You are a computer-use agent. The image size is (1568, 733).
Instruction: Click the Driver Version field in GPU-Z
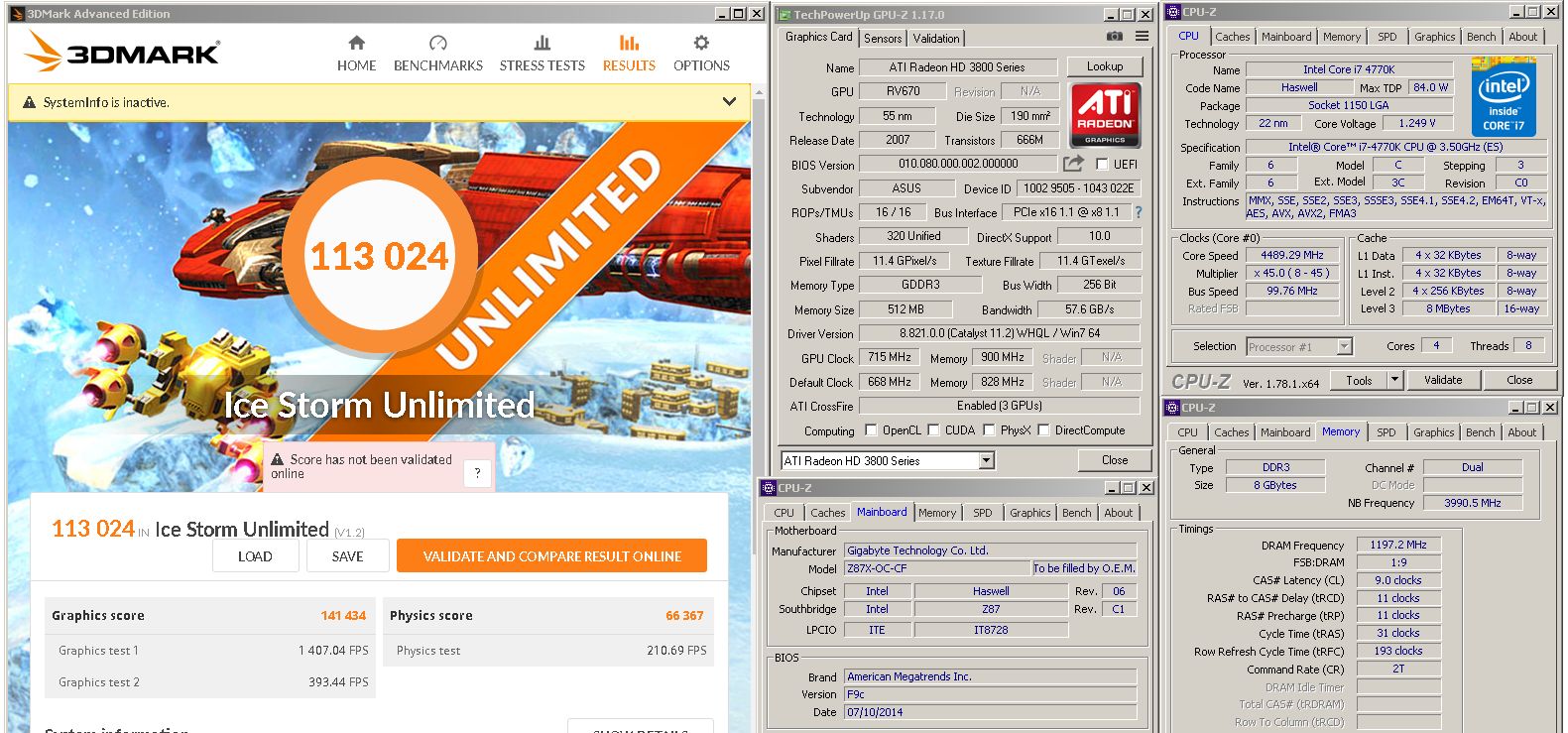click(1000, 333)
